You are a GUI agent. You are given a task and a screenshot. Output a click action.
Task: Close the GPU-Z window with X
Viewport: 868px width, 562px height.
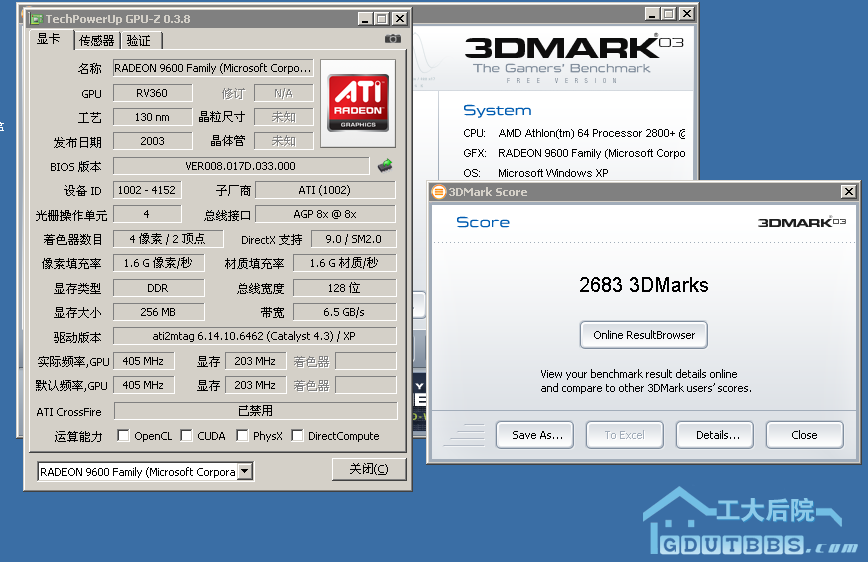tap(400, 19)
